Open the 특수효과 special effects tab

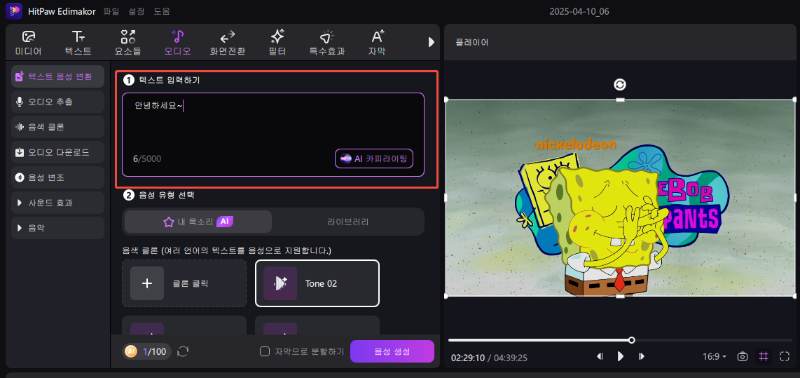coord(327,43)
